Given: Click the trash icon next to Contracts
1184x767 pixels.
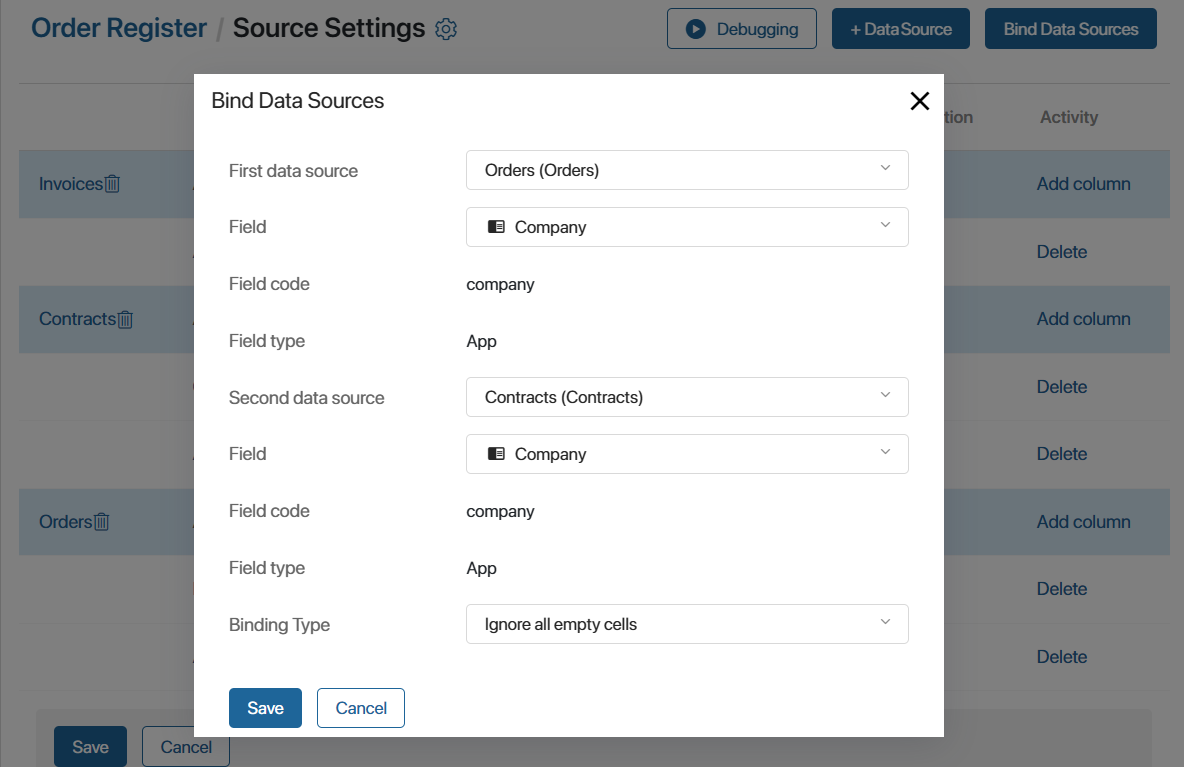Looking at the screenshot, I should pyautogui.click(x=125, y=319).
